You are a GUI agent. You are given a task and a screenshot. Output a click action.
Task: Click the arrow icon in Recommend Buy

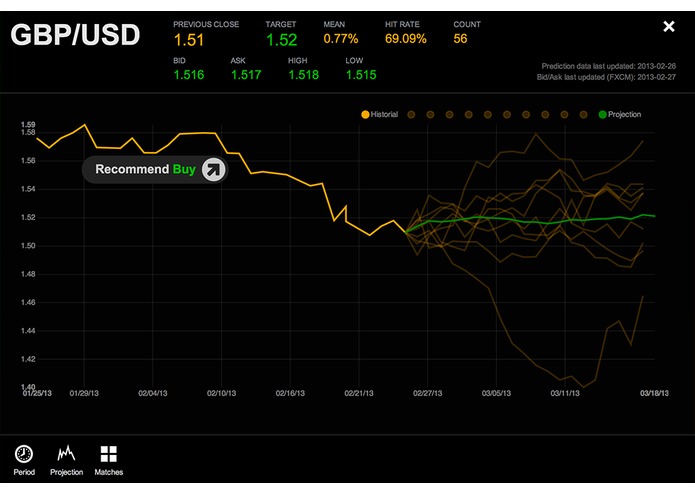point(214,169)
